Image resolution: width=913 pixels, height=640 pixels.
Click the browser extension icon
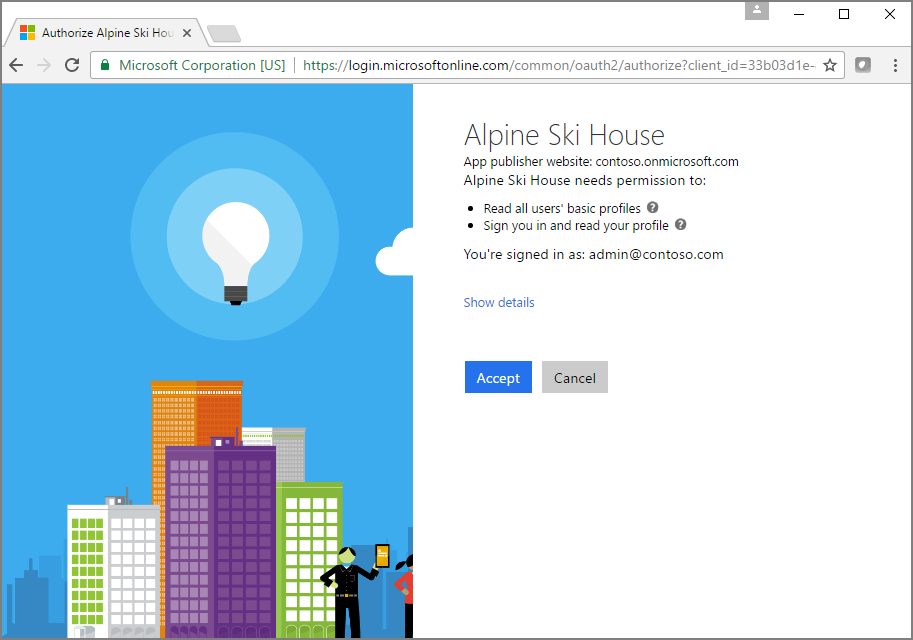tap(863, 65)
